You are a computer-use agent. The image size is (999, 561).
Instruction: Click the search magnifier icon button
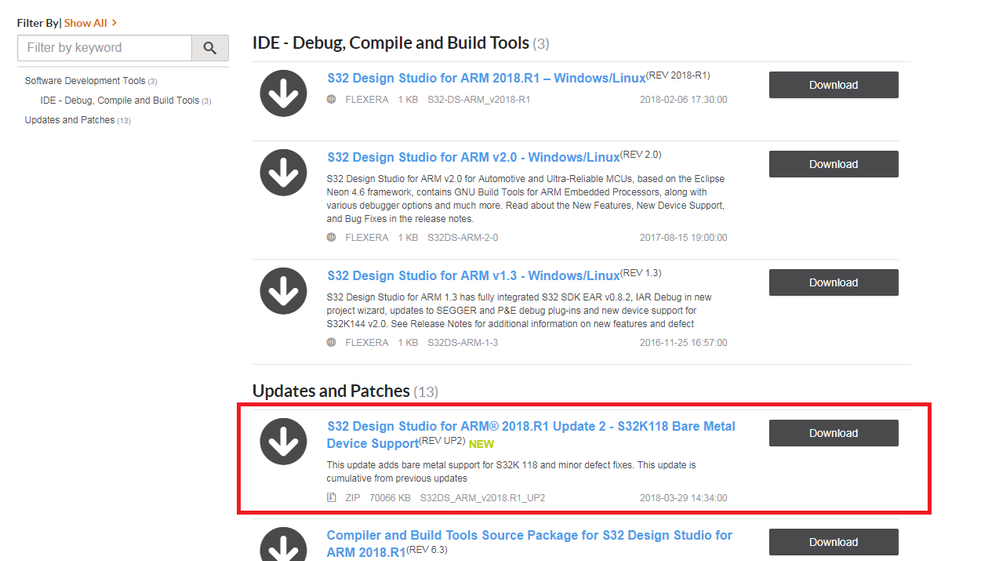point(210,48)
